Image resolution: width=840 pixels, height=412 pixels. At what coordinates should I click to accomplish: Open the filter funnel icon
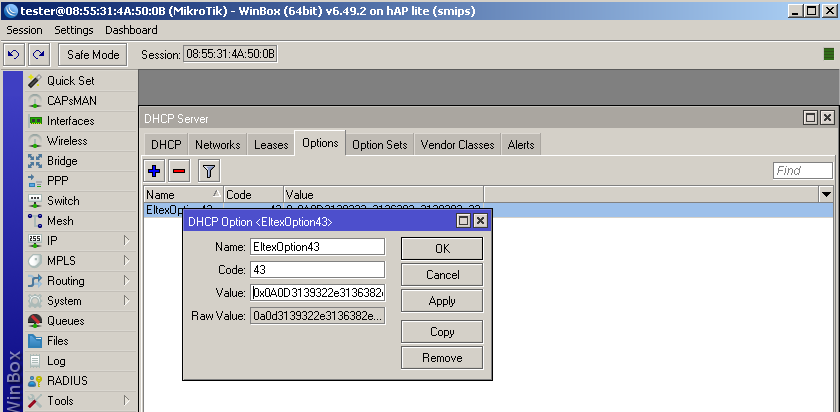click(x=209, y=171)
